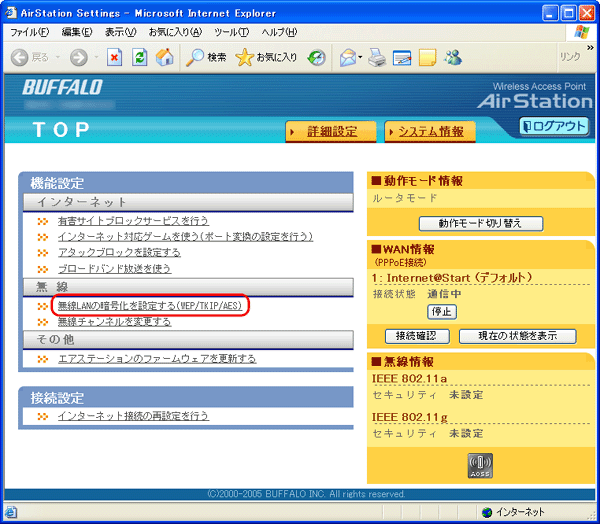The height and width of the screenshot is (524, 600).
Task: Click orange bullet beside 有害サイトブロックサービス
Action: click(42, 221)
